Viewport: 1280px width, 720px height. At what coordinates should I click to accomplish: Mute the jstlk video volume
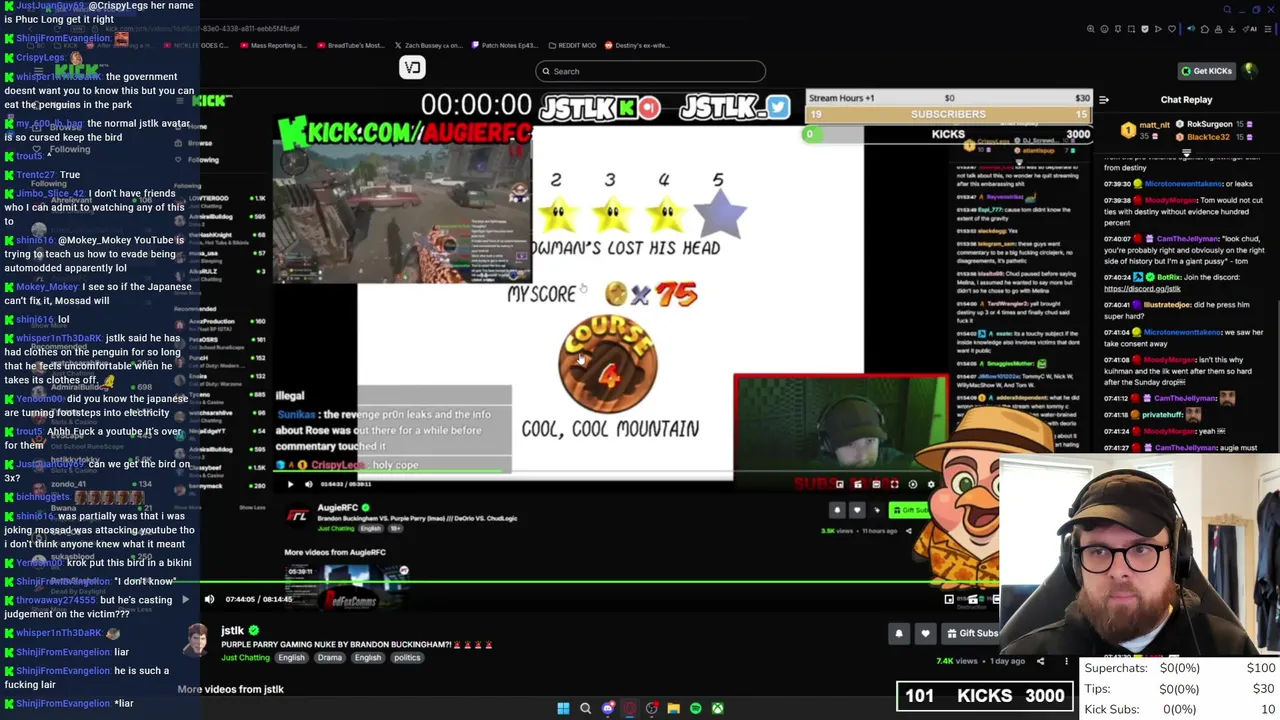[209, 600]
